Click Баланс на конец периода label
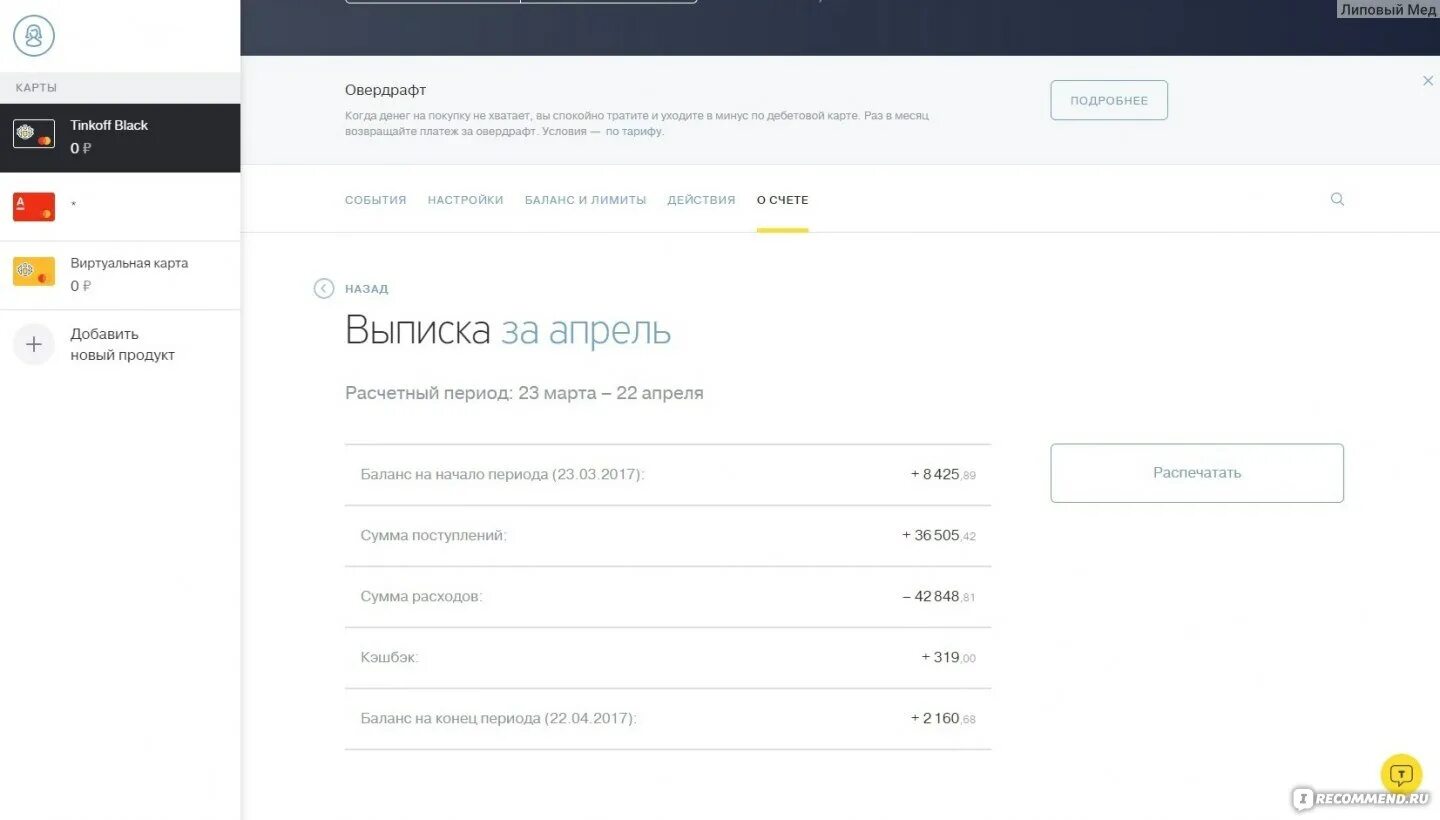This screenshot has height=820, width=1440. click(498, 718)
